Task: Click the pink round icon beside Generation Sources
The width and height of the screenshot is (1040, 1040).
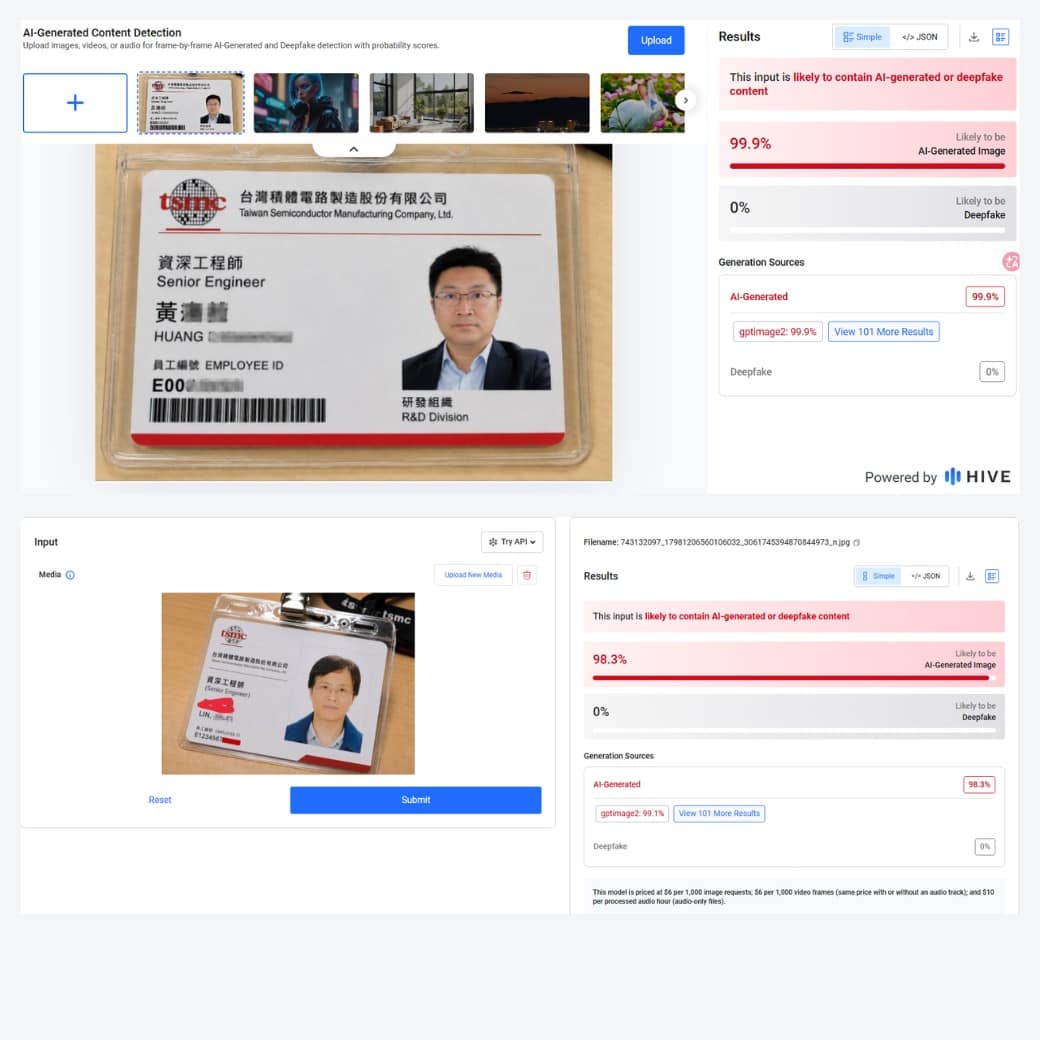Action: coord(1010,261)
